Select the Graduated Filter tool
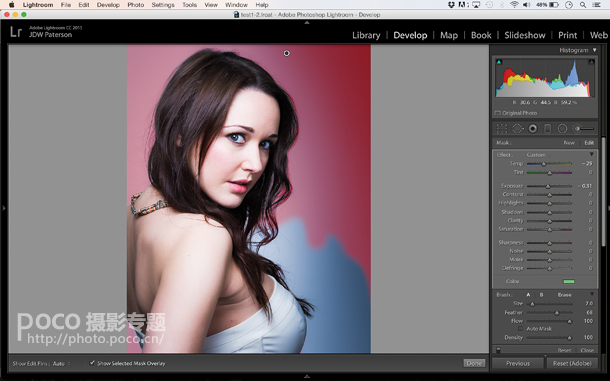Viewport: 610px width, 381px height. point(547,128)
